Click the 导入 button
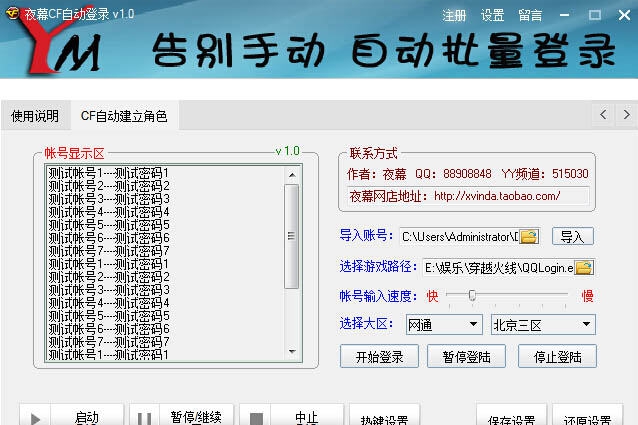The image size is (638, 425). 572,236
